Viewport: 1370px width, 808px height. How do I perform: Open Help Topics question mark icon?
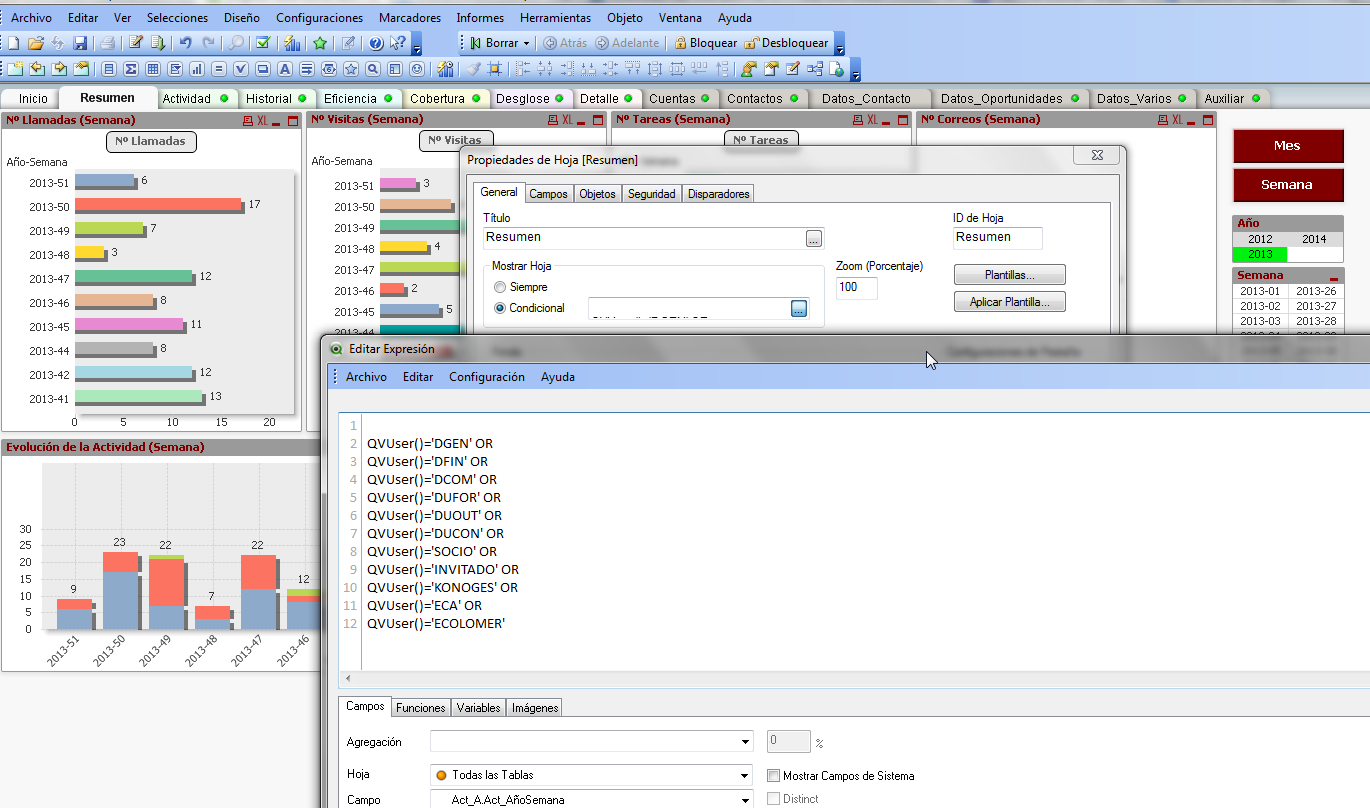point(376,43)
